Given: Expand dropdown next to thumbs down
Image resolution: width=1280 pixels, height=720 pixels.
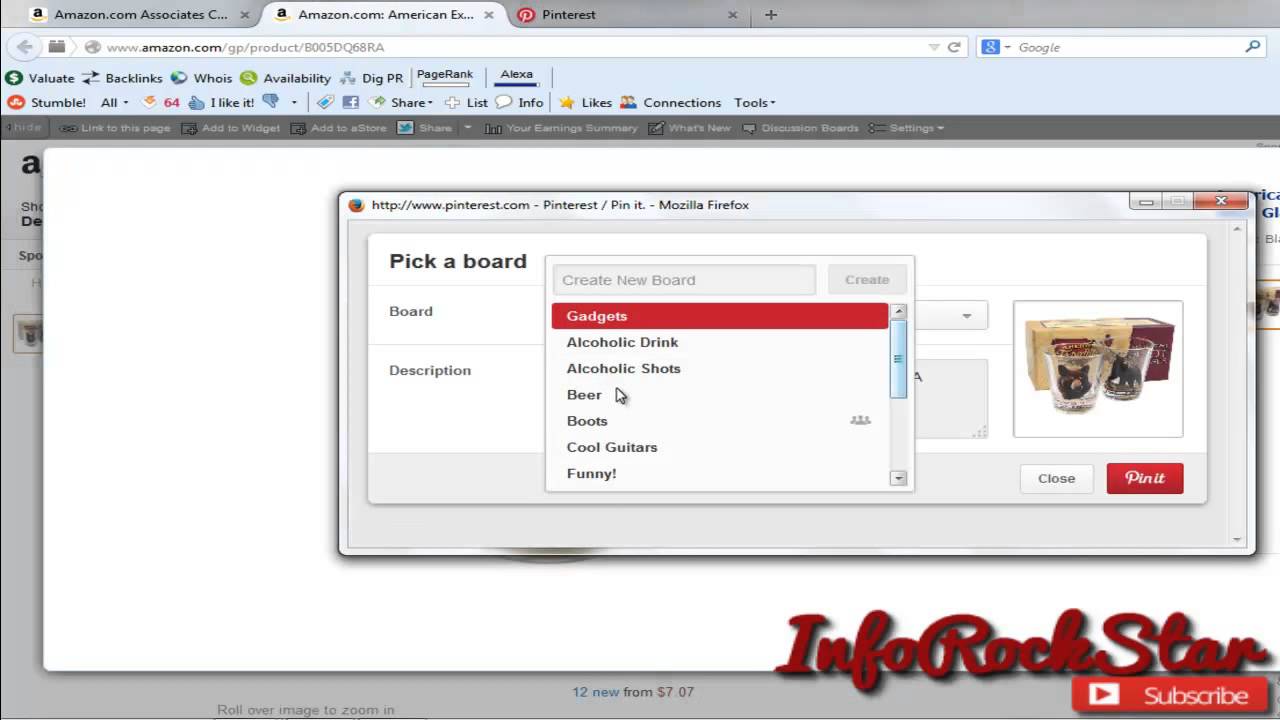Looking at the screenshot, I should (x=294, y=102).
